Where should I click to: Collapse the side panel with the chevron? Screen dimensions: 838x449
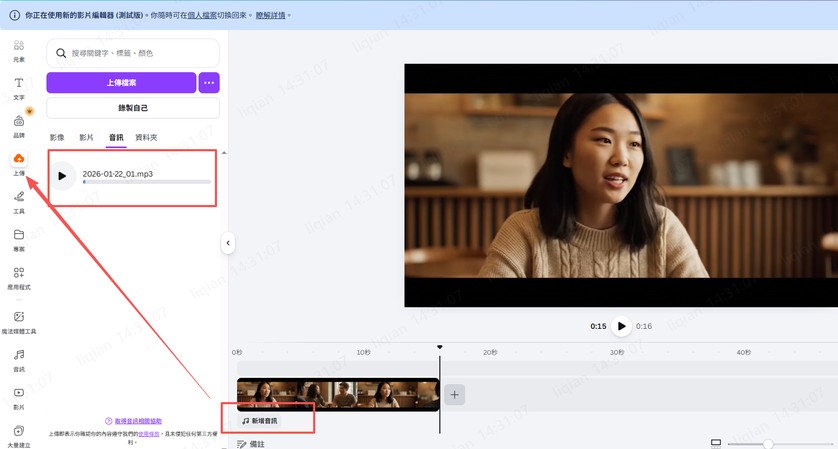[x=228, y=243]
